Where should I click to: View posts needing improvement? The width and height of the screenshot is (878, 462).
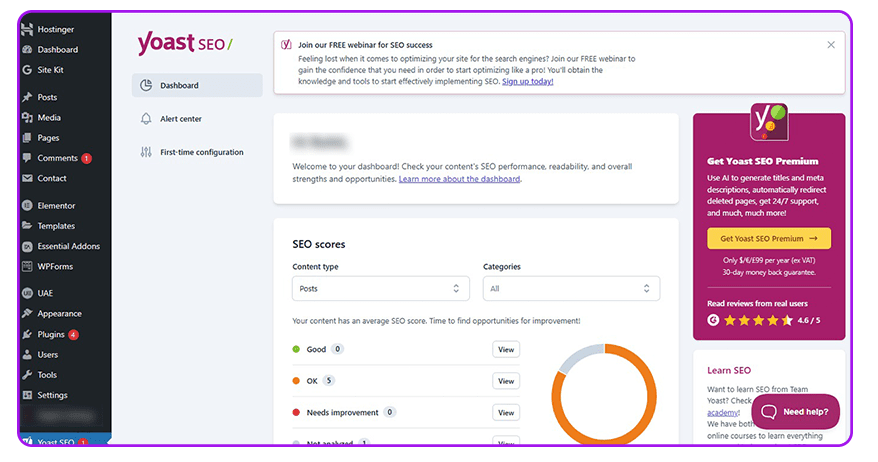(506, 413)
